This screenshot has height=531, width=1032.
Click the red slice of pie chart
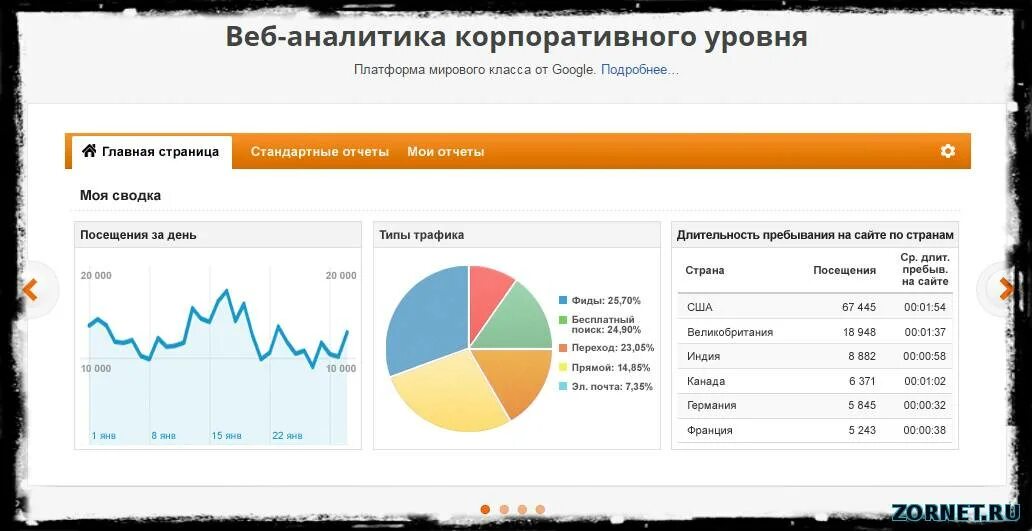point(488,296)
